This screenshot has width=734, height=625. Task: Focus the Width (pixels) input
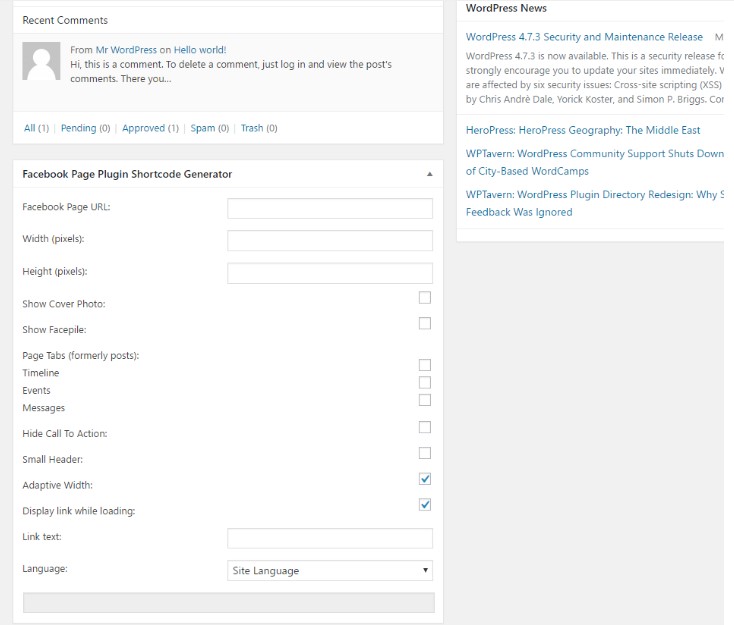coord(330,241)
